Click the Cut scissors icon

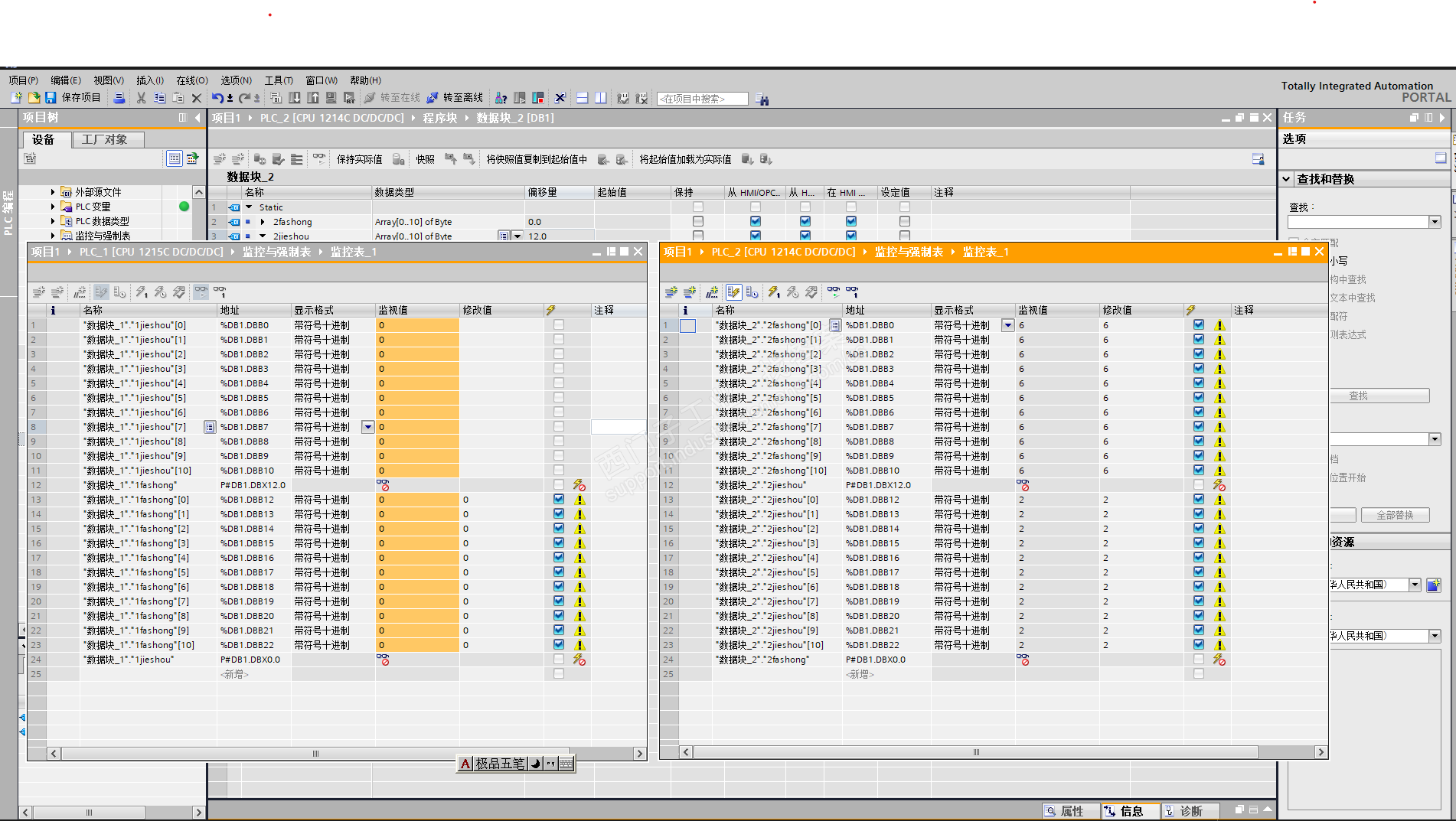[141, 98]
